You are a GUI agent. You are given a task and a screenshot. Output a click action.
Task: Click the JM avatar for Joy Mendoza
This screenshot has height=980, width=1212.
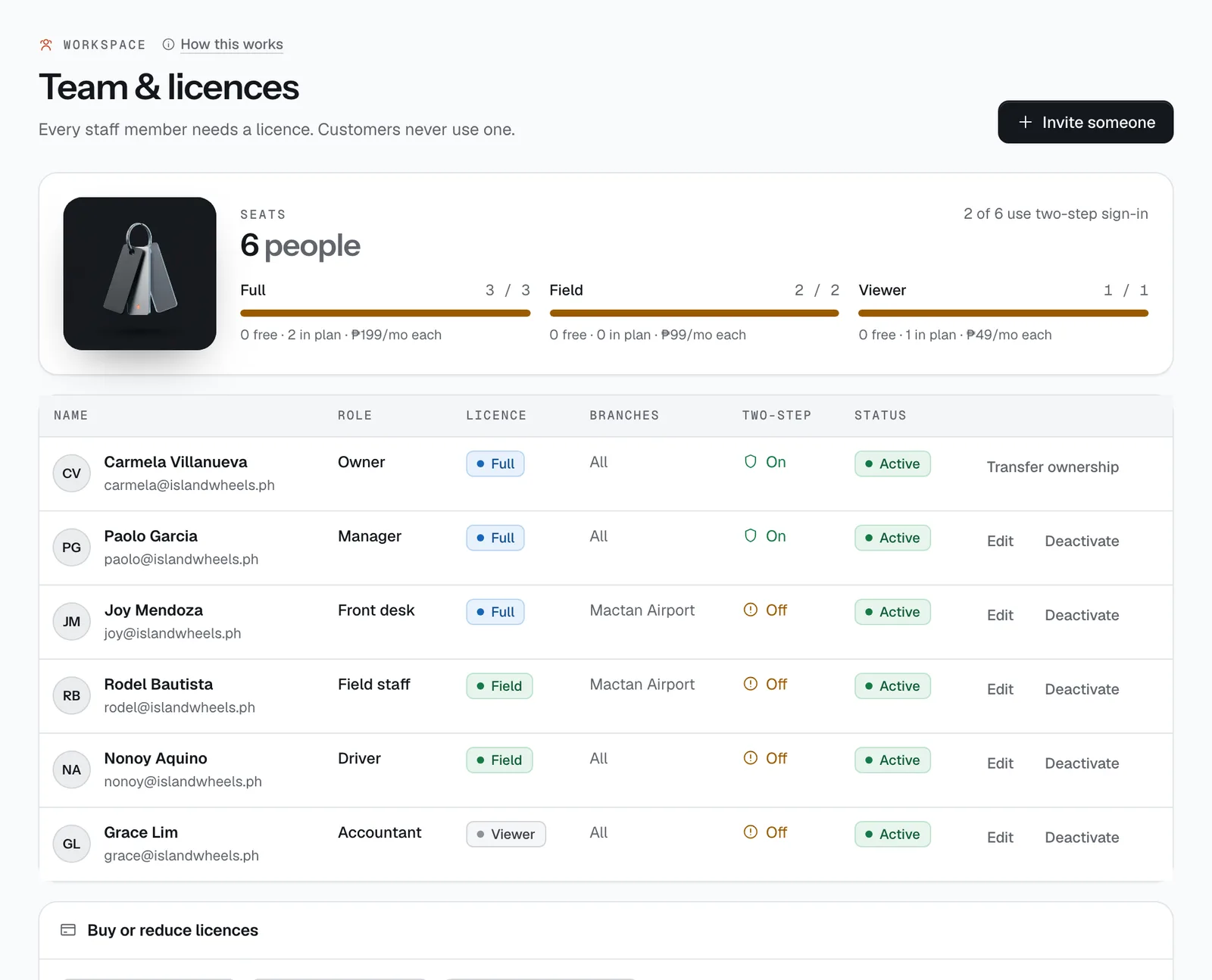point(72,622)
